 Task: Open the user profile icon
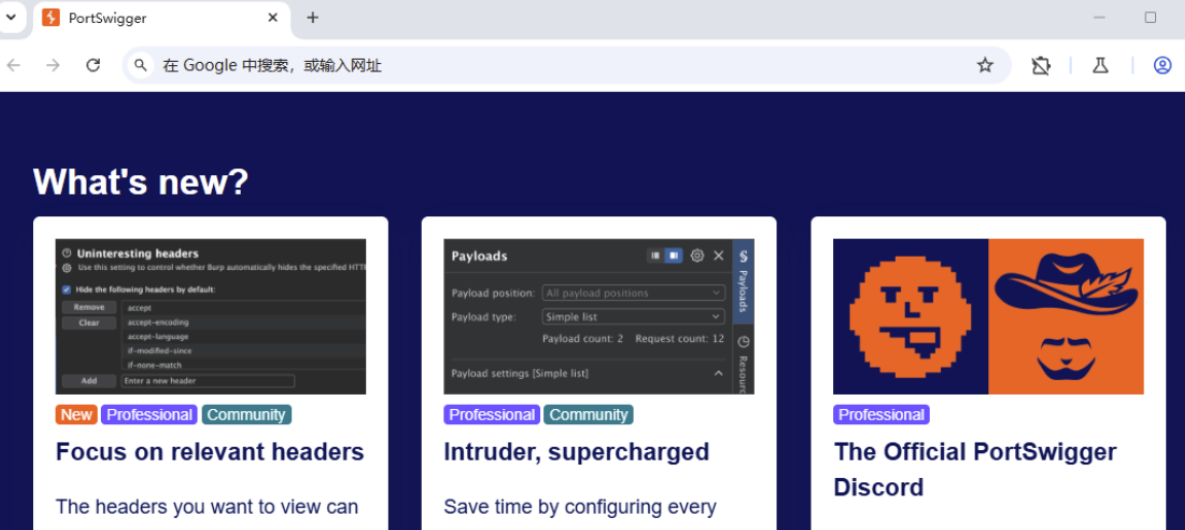tap(1162, 65)
